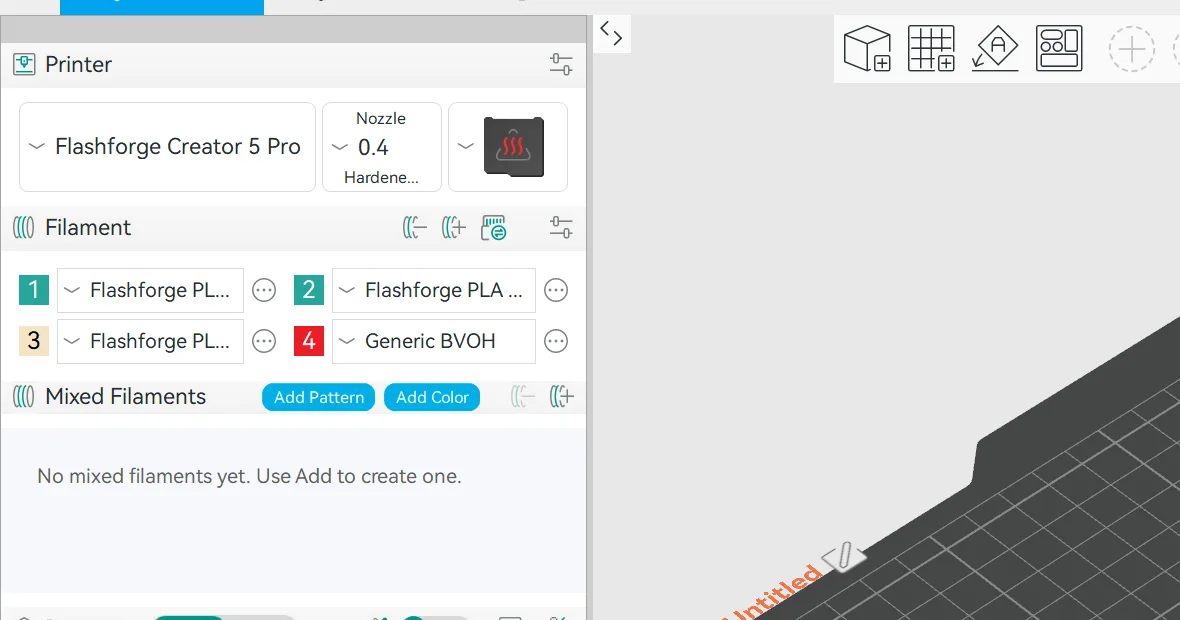This screenshot has width=1180, height=620.
Task: Synchronize the filament list with the green sync icon
Action: click(x=494, y=227)
